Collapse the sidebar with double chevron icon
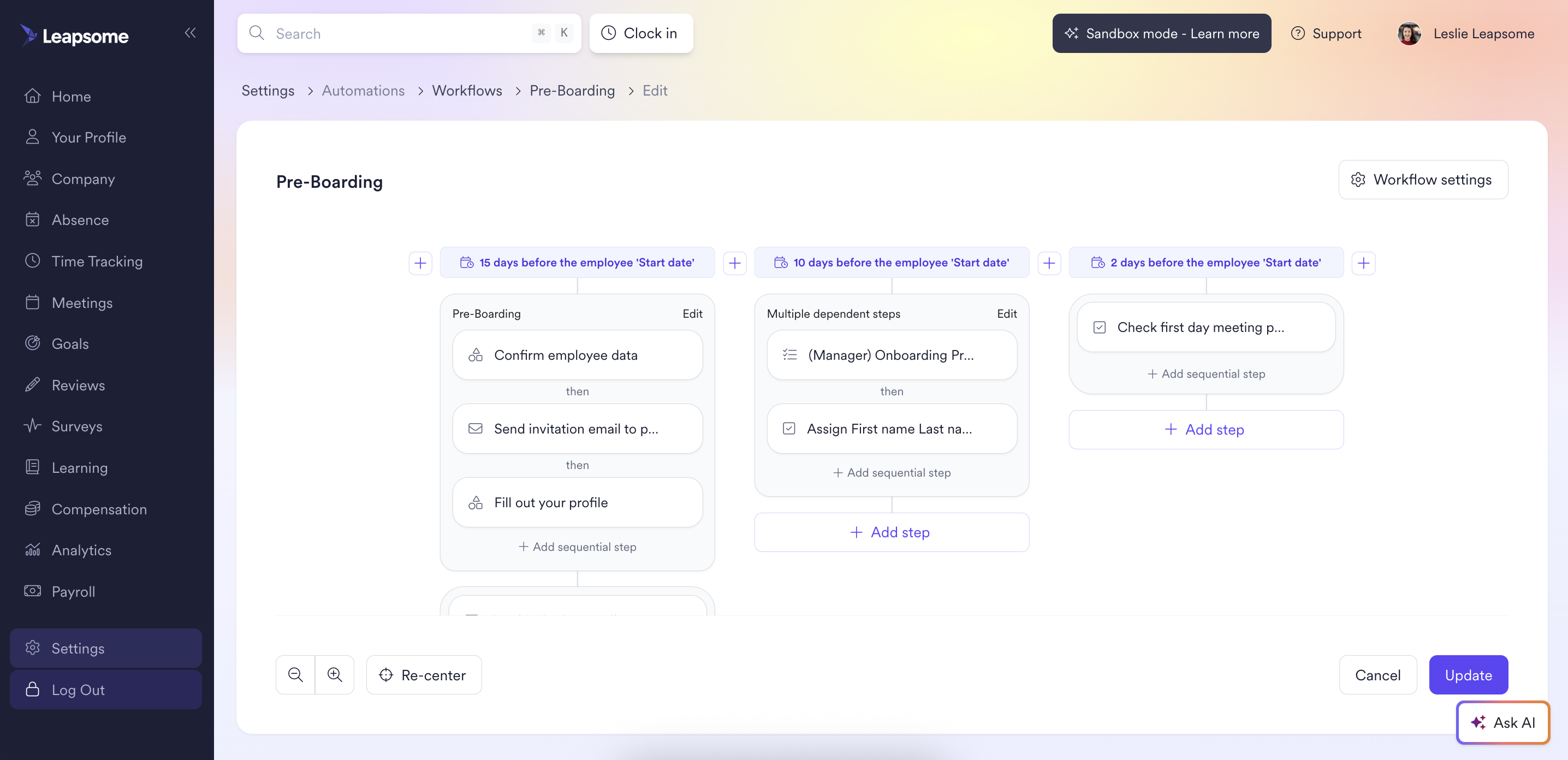The image size is (1568, 760). (190, 33)
